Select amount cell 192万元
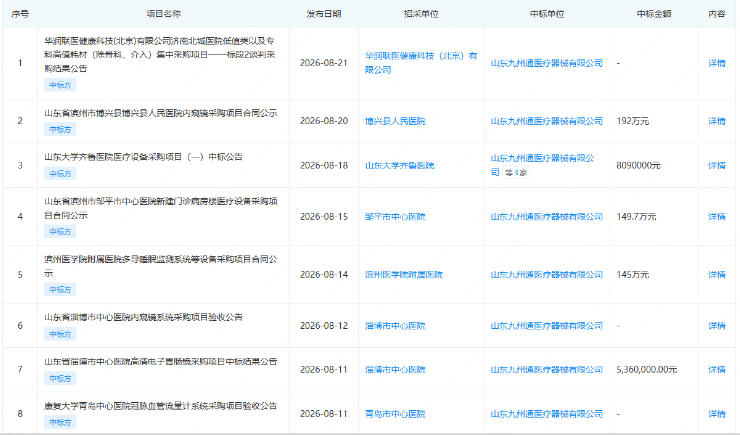This screenshot has height=435, width=740. (632, 121)
